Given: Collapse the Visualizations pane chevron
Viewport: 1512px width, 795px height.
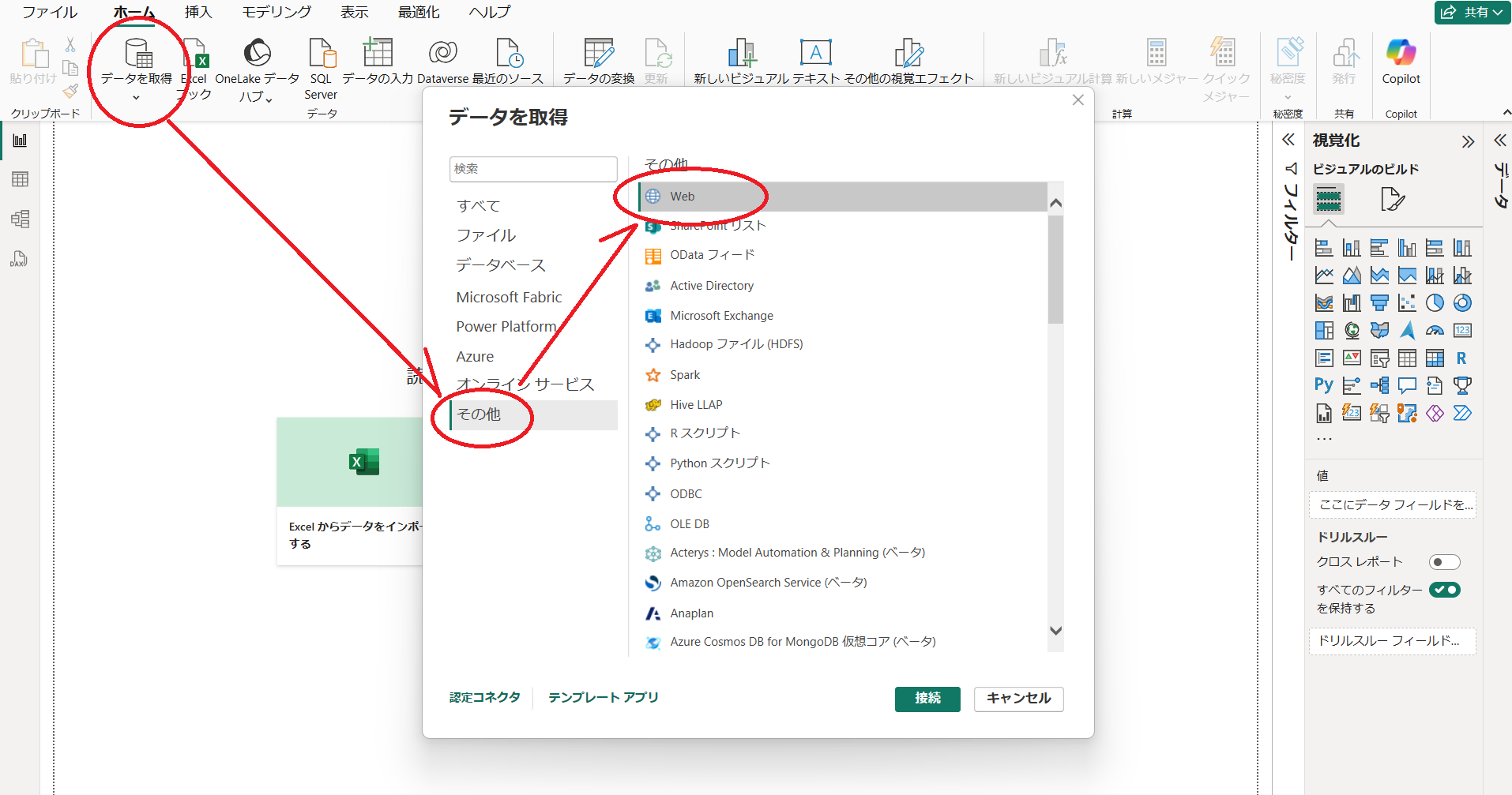Looking at the screenshot, I should click(1468, 141).
